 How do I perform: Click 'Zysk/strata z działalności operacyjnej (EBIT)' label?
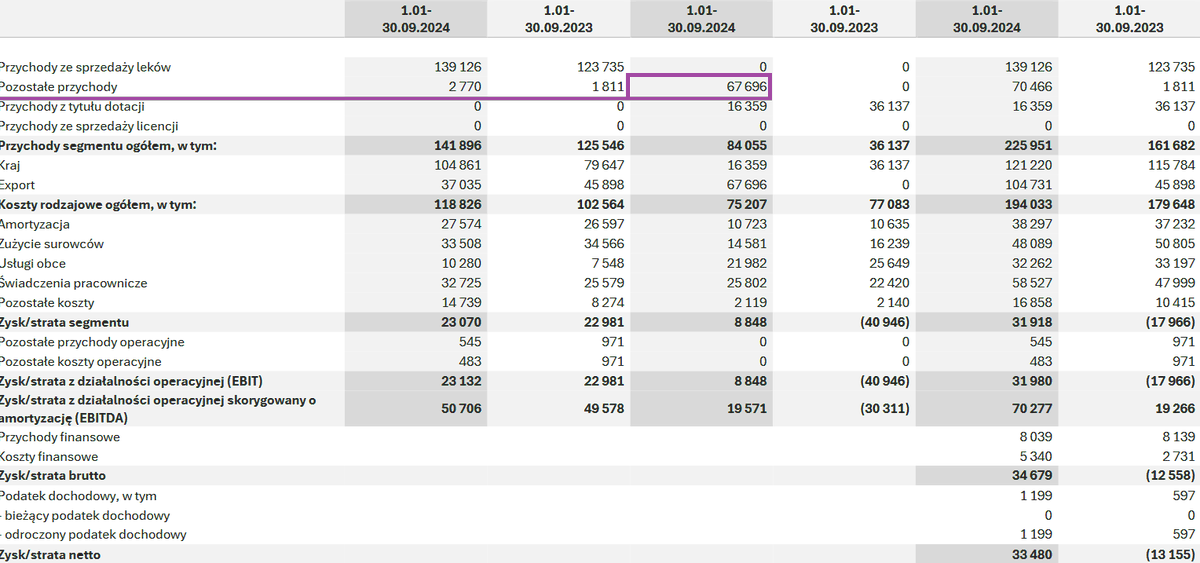[131, 381]
